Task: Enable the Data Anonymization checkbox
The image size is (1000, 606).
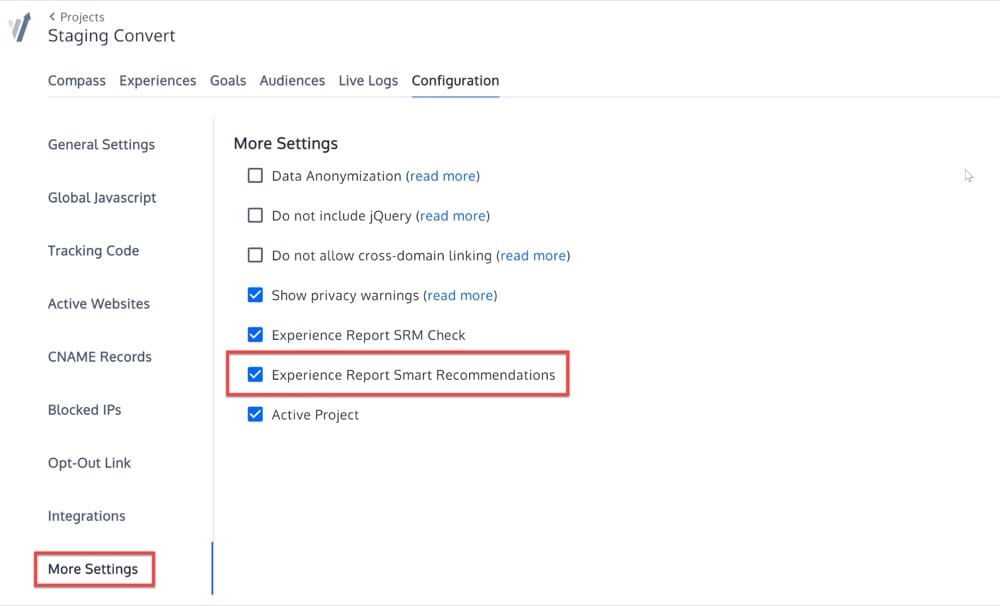Action: (255, 176)
